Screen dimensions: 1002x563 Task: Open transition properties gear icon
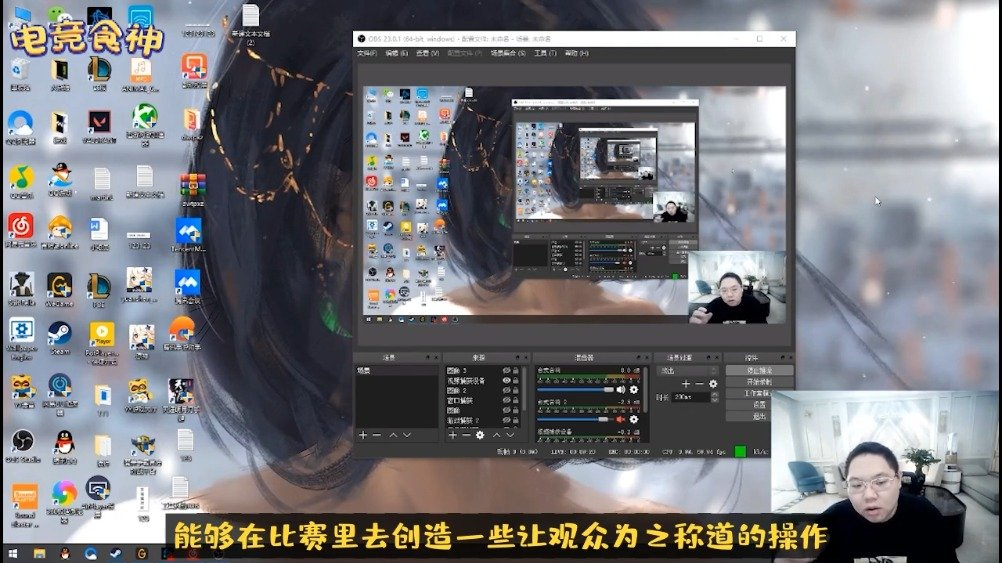pos(713,384)
